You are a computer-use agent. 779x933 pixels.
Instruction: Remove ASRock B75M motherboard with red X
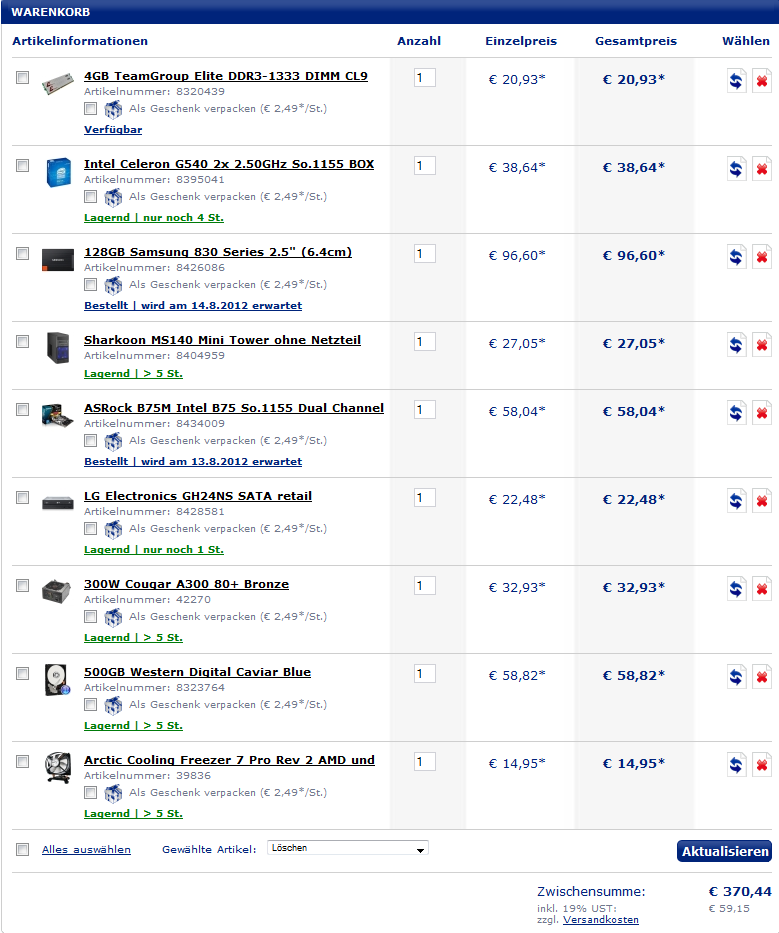click(762, 413)
